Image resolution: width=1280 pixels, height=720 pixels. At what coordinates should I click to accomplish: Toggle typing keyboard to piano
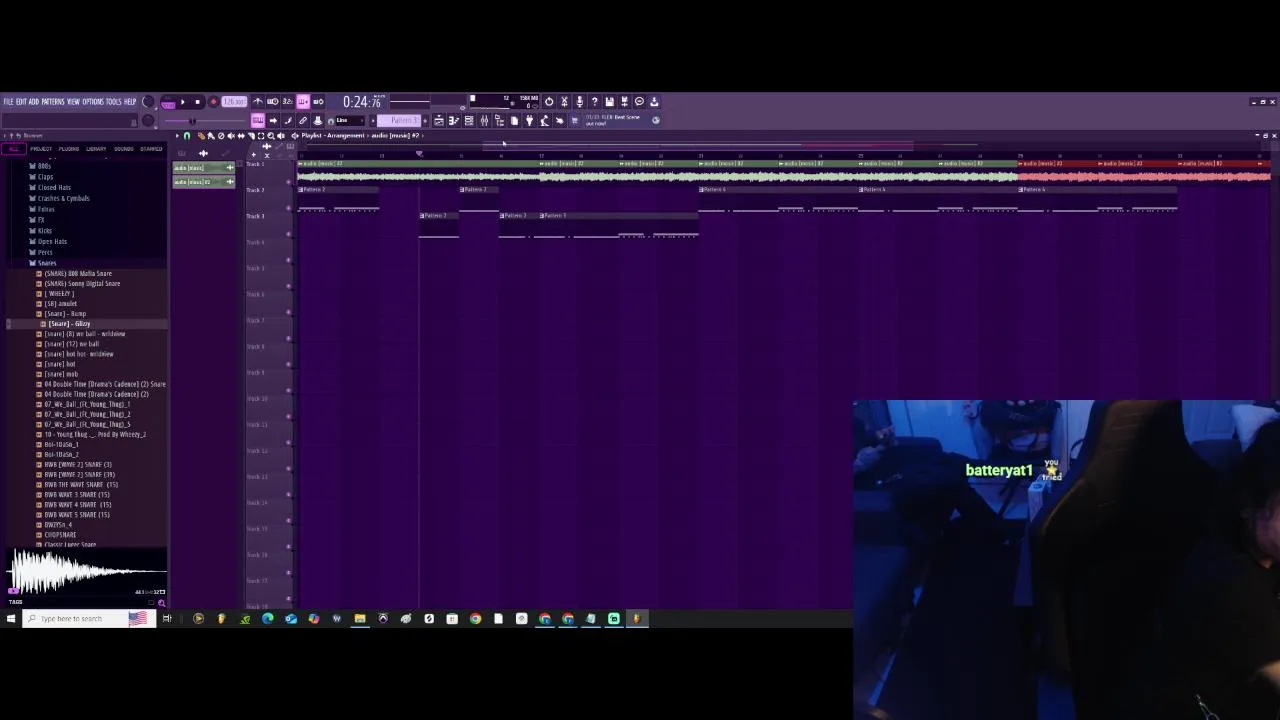258,120
